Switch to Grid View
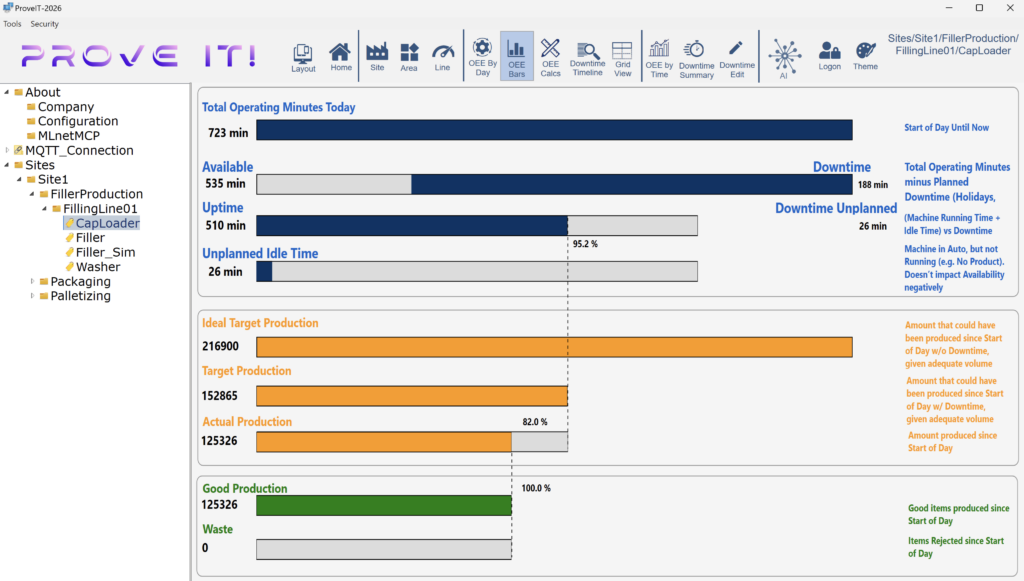Image resolution: width=1024 pixels, height=581 pixels. tap(622, 57)
